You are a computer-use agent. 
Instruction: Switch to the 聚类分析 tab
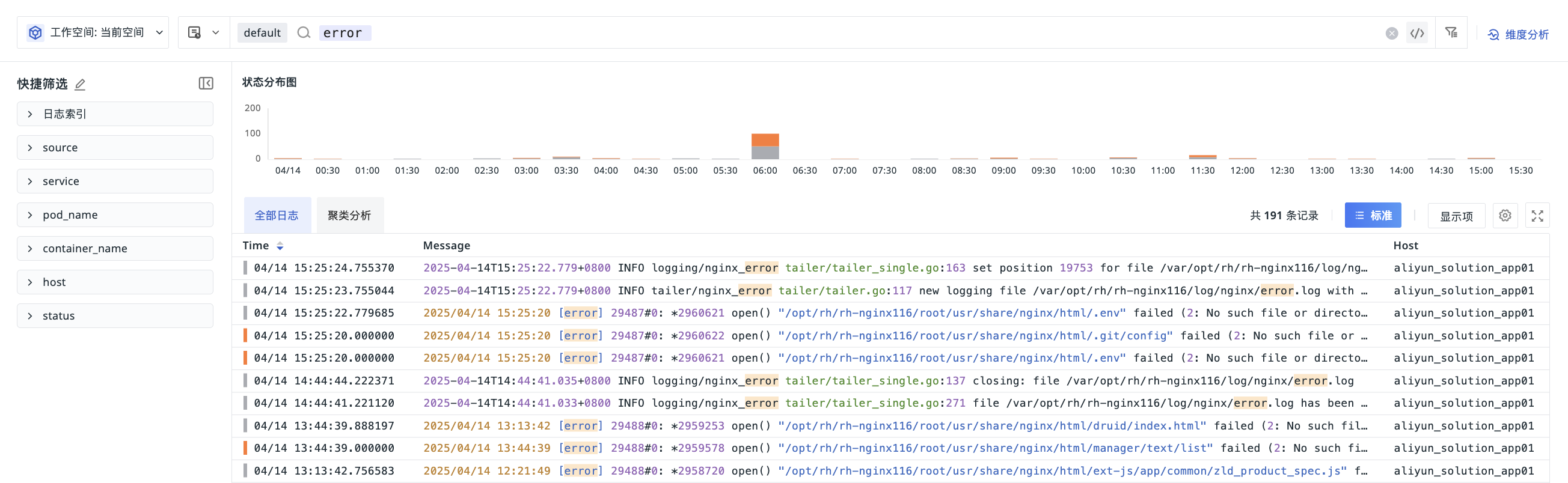[x=349, y=215]
